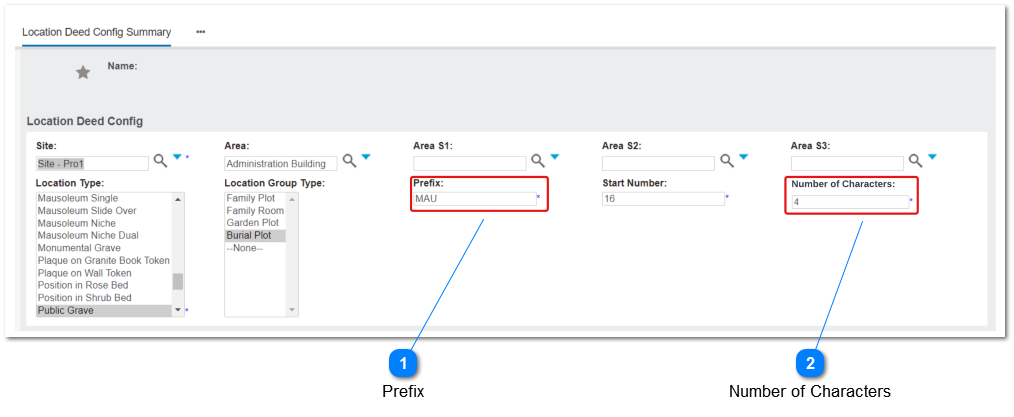Click the Start Number field
Screen dimensions: 1014x417
663,198
